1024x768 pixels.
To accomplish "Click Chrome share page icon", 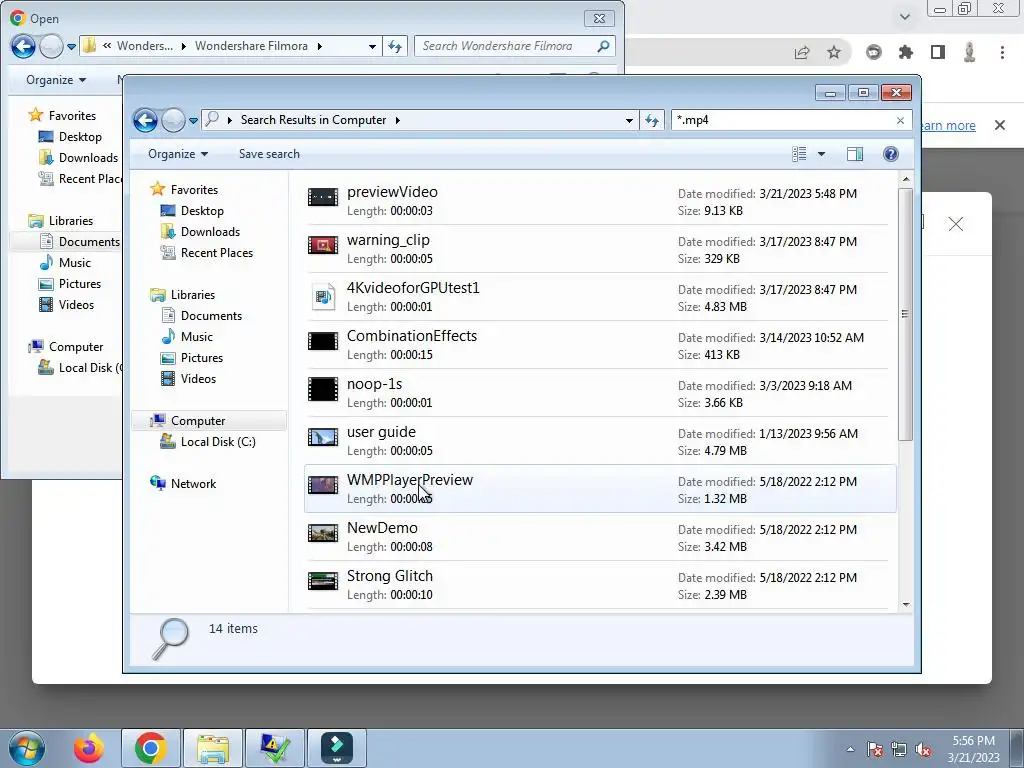I will tap(802, 53).
